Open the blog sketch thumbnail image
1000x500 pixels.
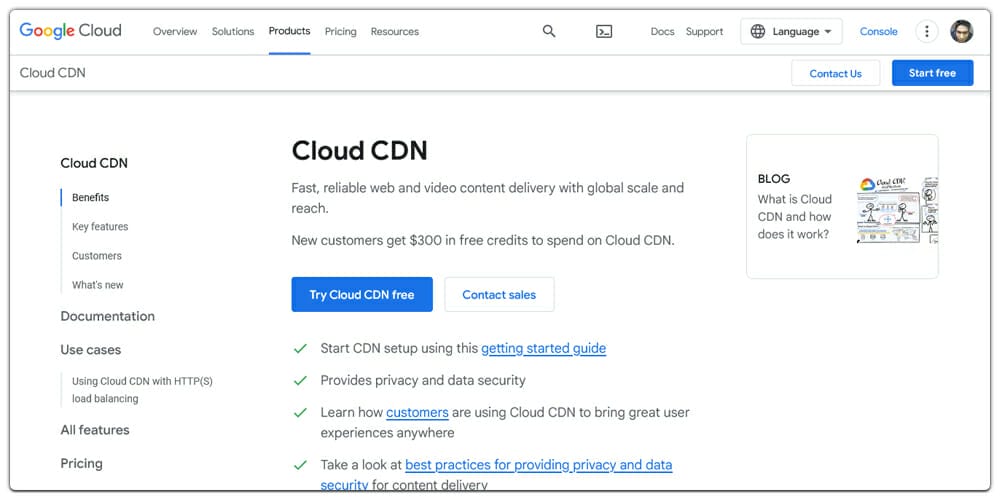tap(897, 210)
